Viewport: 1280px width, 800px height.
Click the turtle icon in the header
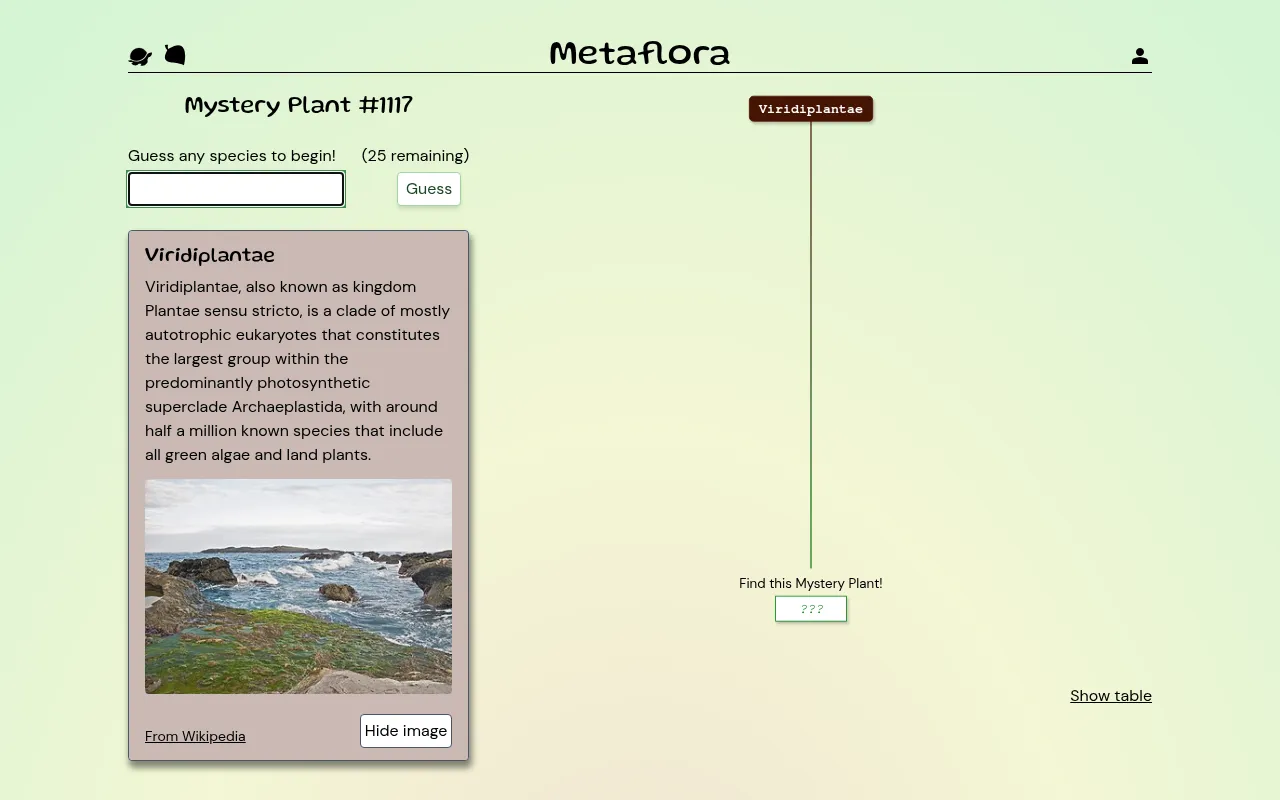click(x=141, y=56)
